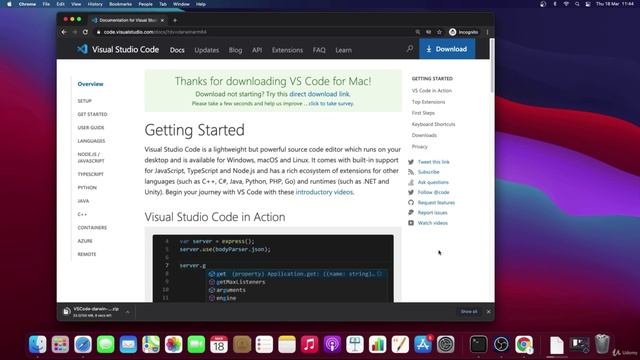
Task: Click the Watch videos icon
Action: (411, 223)
